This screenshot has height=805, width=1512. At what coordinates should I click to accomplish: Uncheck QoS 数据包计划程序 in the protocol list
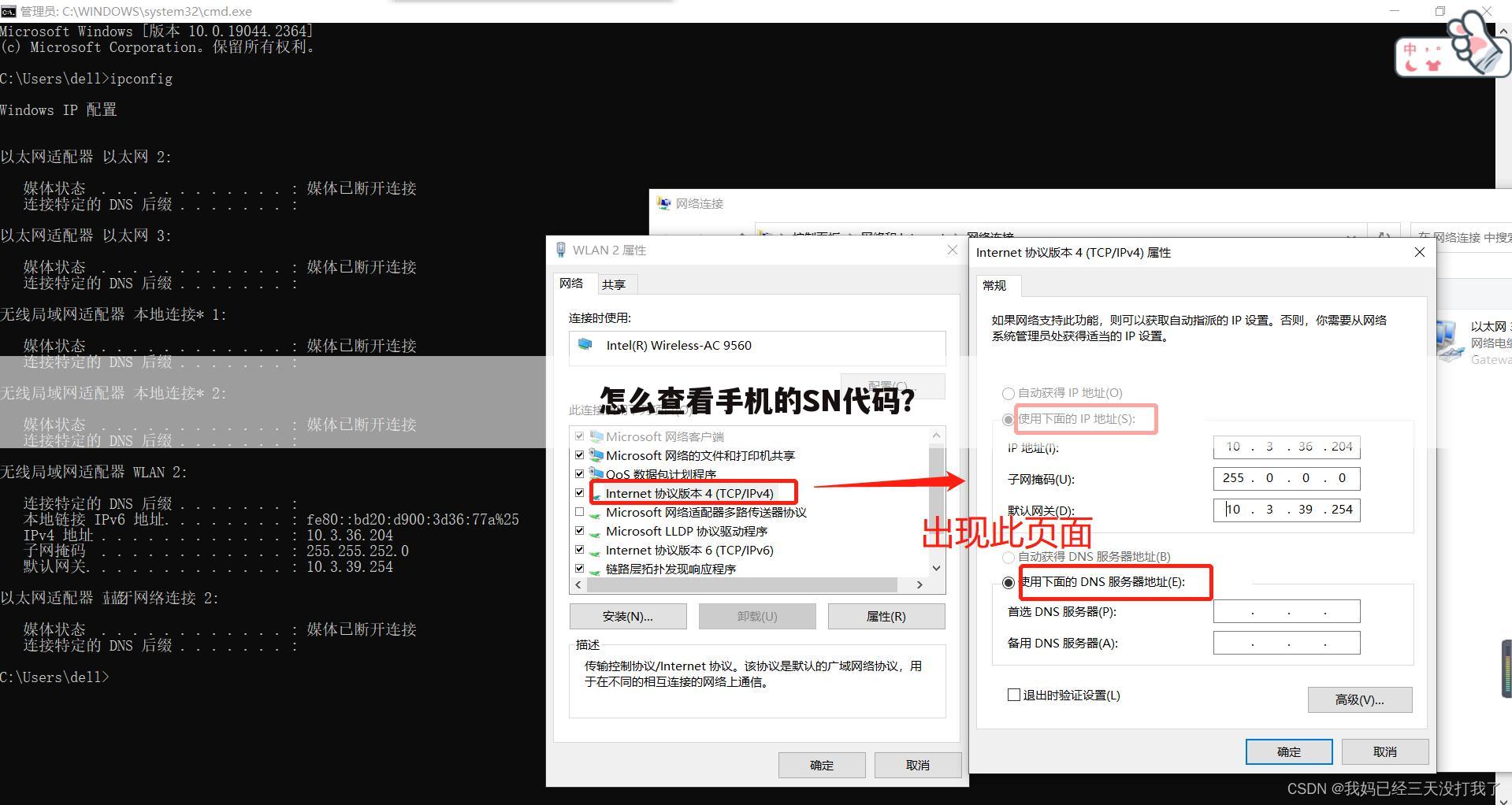580,473
